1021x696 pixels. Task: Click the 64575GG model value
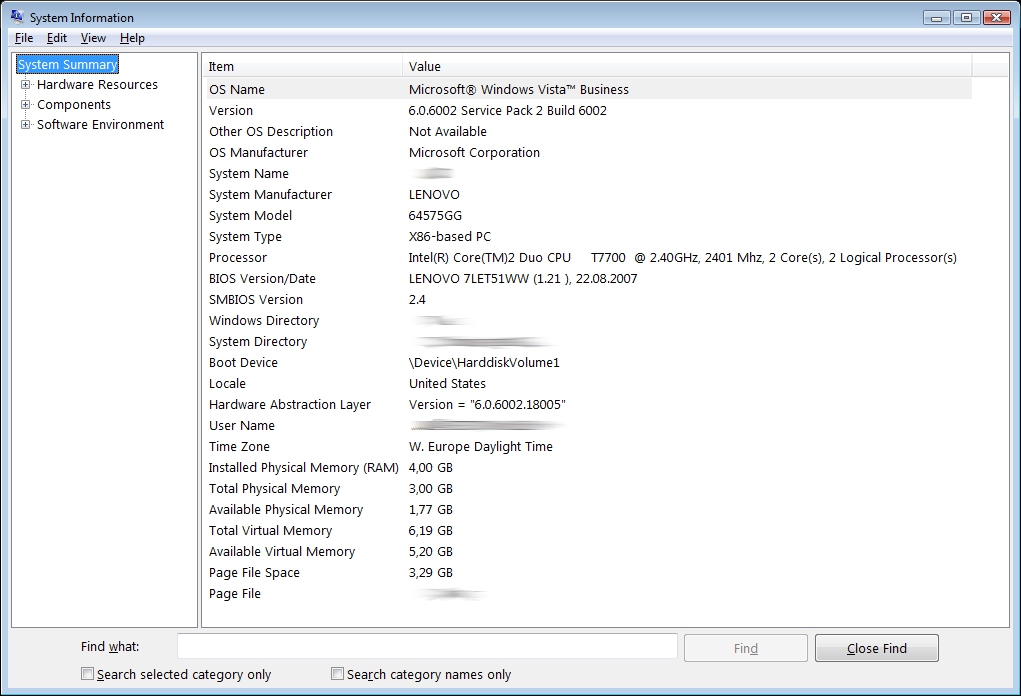tap(435, 216)
